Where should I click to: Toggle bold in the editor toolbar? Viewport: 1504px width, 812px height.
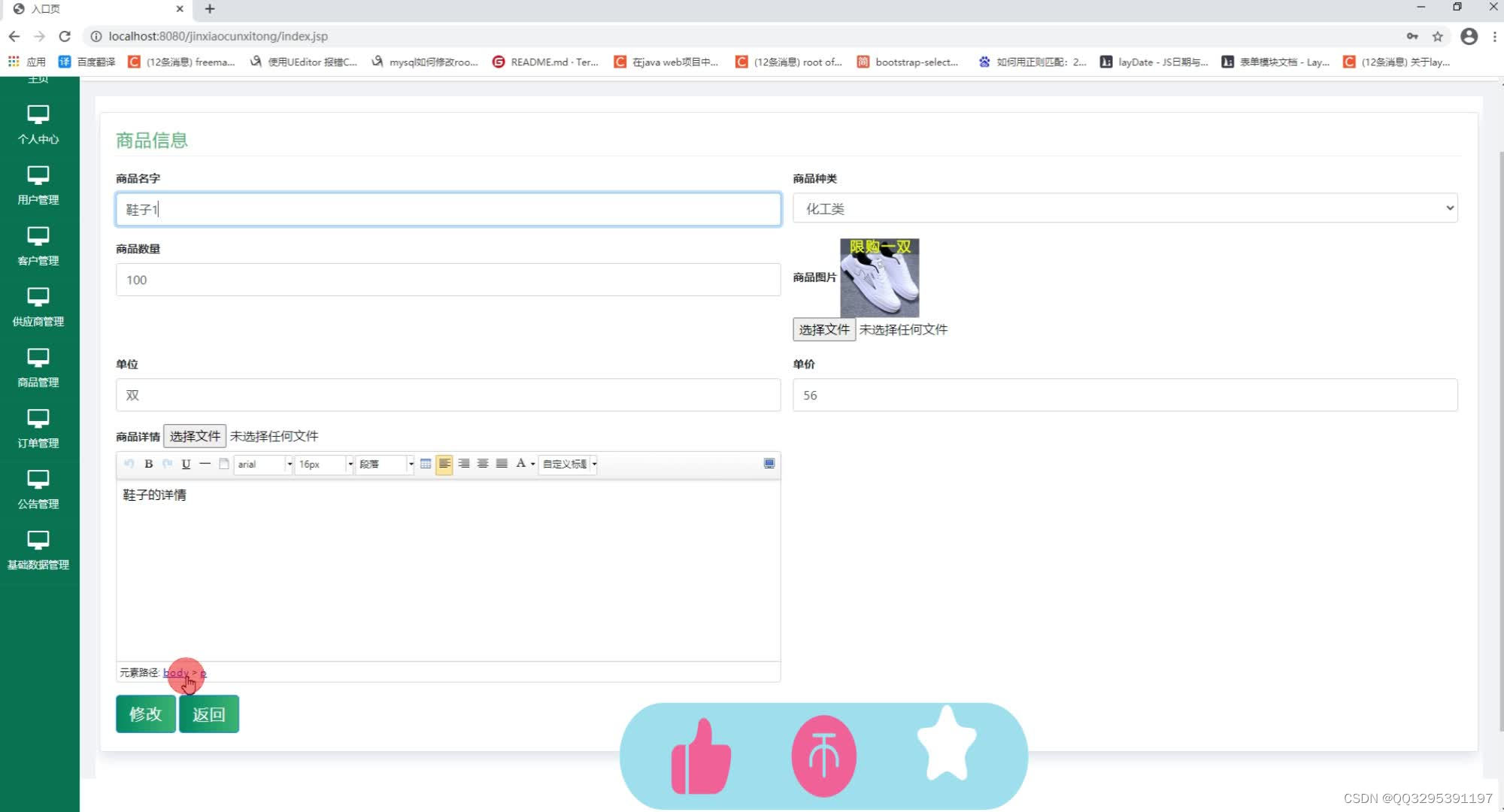(x=148, y=464)
